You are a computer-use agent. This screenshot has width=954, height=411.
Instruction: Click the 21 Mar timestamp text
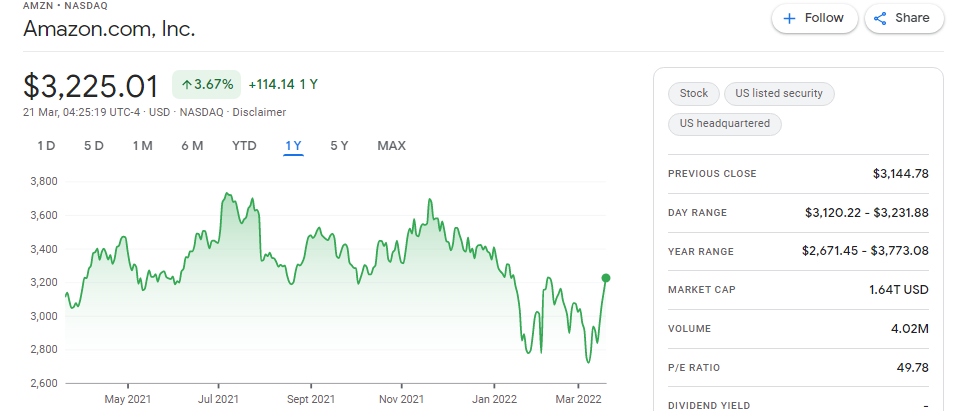[82, 112]
